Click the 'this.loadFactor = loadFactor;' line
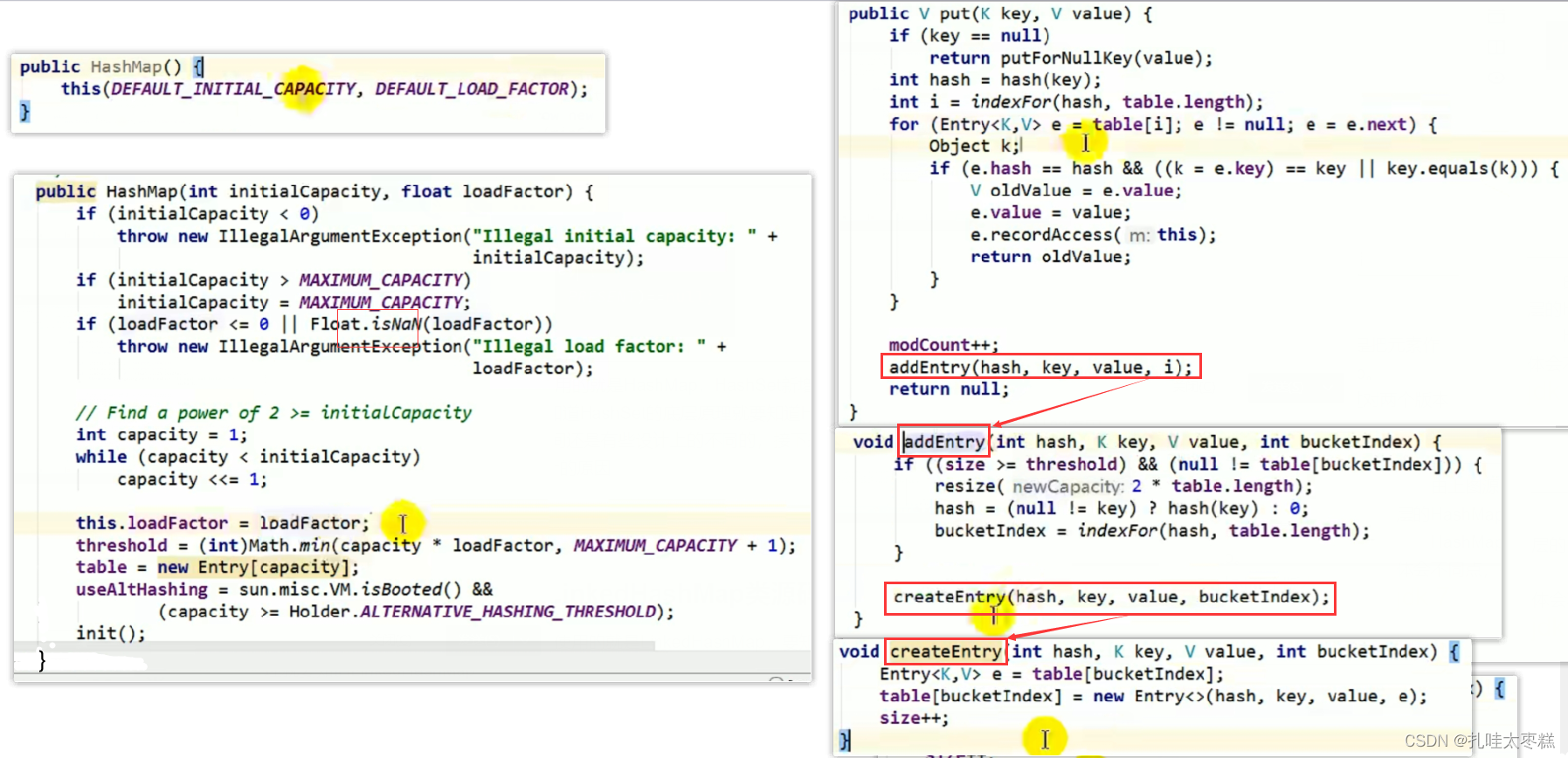The height and width of the screenshot is (758, 1568). [223, 523]
